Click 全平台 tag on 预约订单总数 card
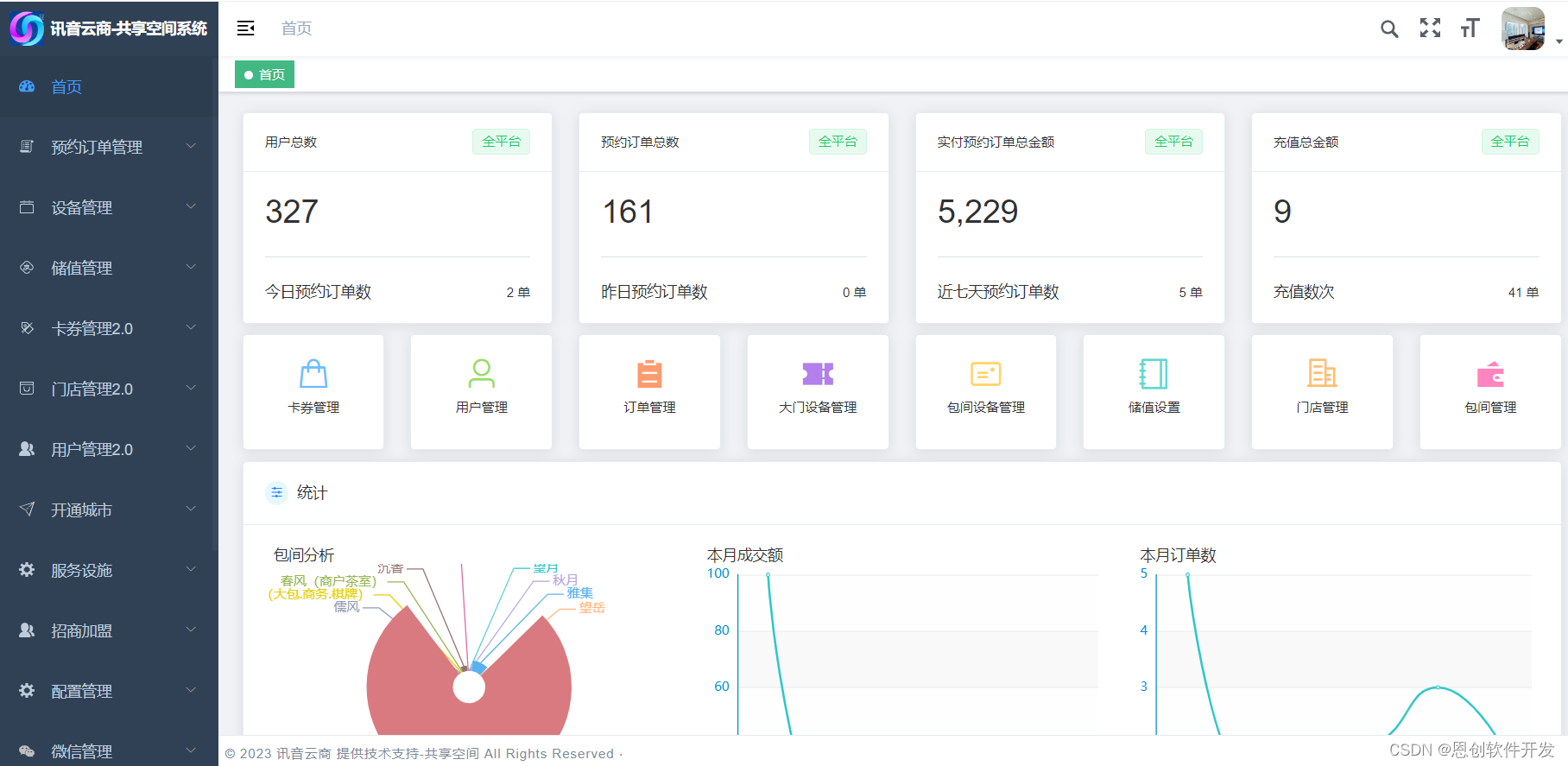Screen dimensions: 1568x766 (838, 142)
